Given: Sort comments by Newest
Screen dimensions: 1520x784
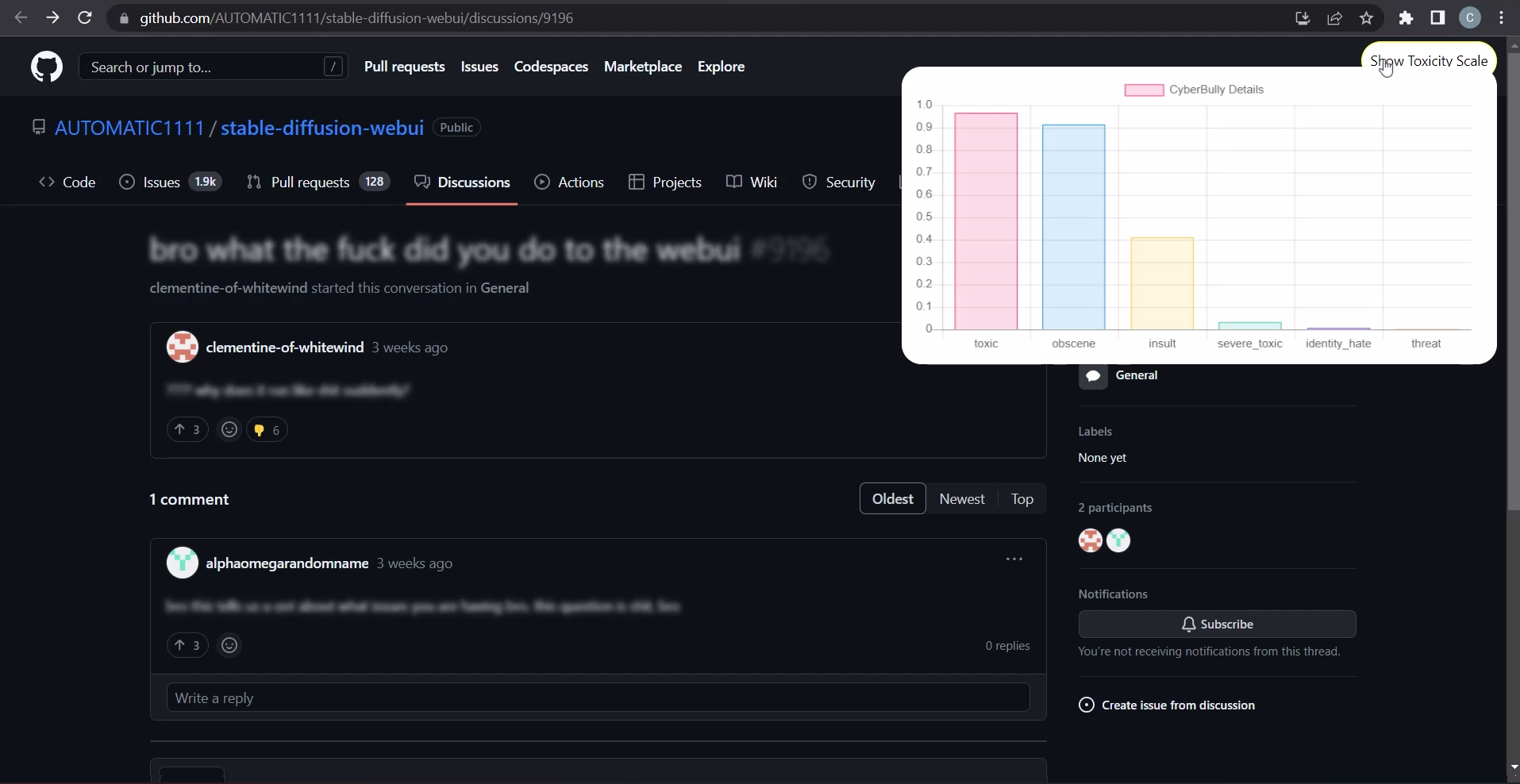Looking at the screenshot, I should (962, 498).
